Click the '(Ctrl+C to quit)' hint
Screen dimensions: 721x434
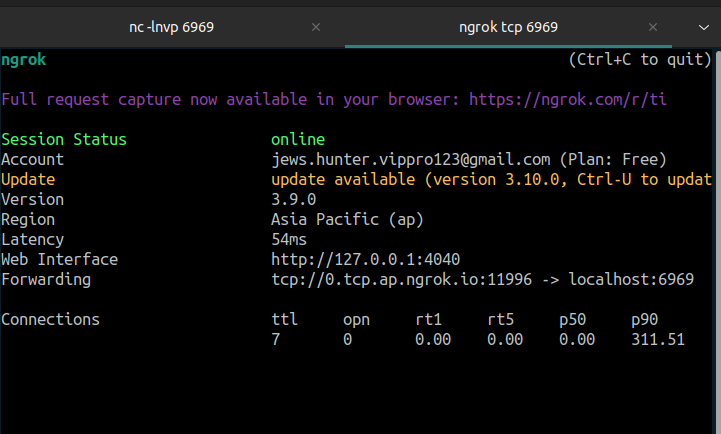pyautogui.click(x=640, y=60)
